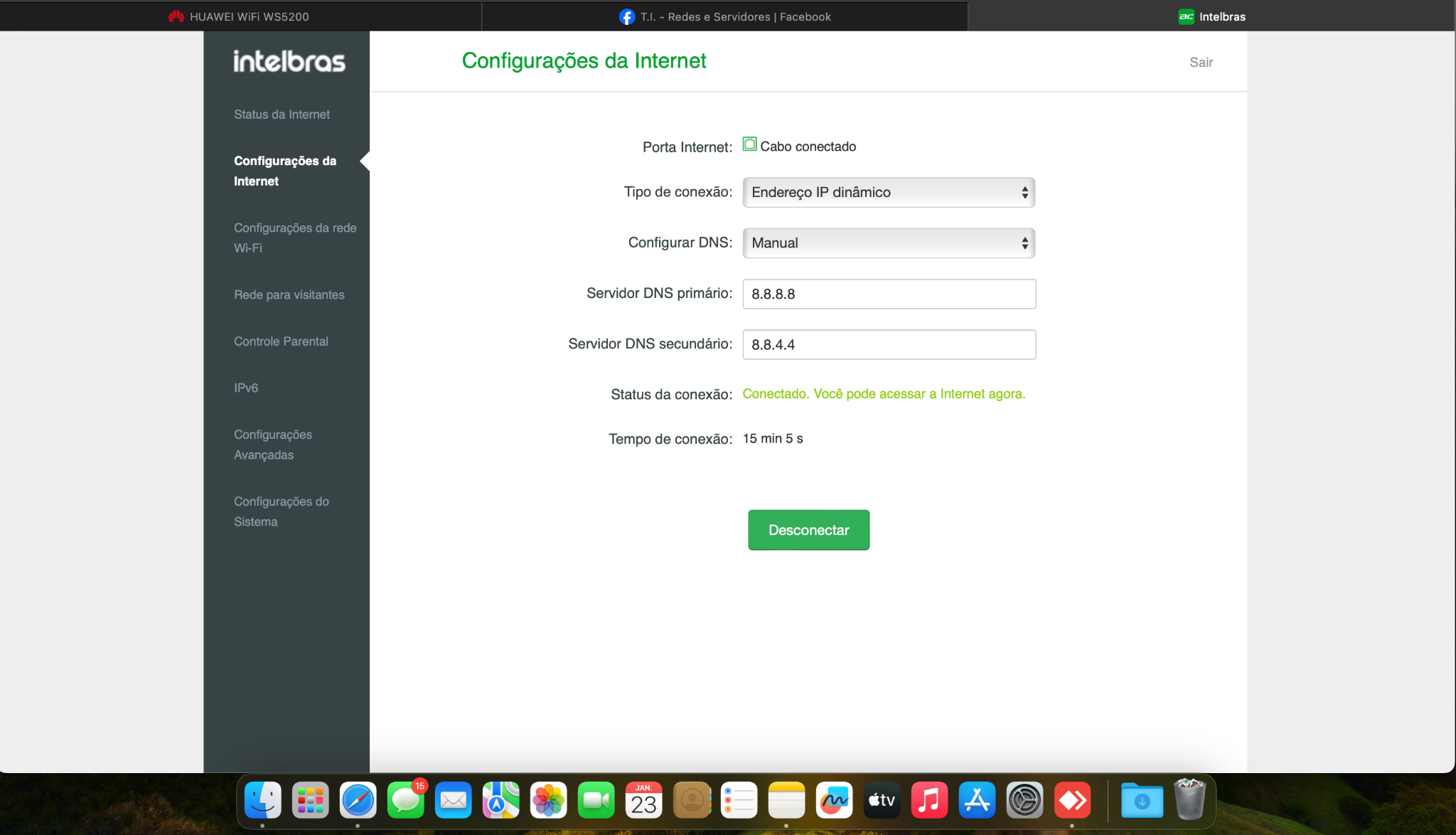Viewport: 1456px width, 835px height.
Task: Click the Desconectar button
Action: (808, 530)
